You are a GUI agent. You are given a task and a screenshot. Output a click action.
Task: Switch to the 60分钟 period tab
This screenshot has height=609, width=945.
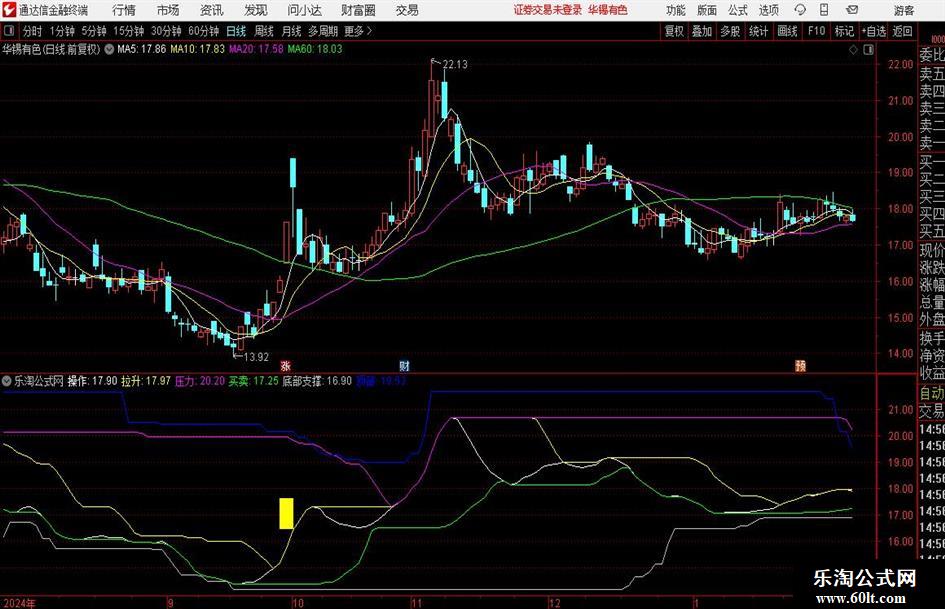[203, 31]
